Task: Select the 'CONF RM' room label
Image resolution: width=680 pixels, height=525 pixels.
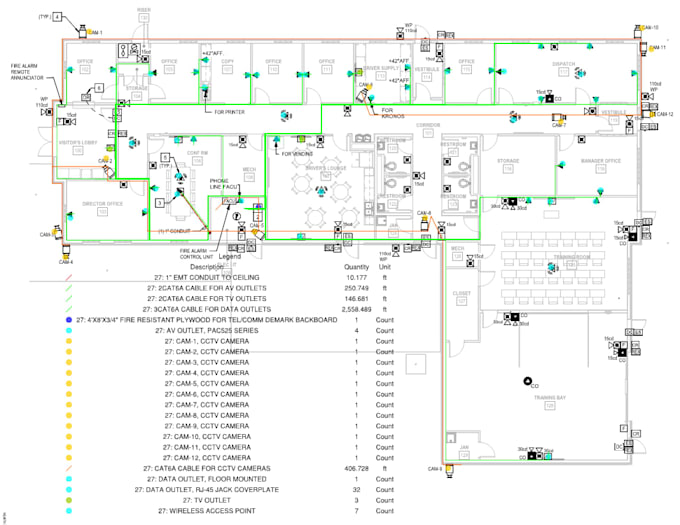Action: click(197, 153)
